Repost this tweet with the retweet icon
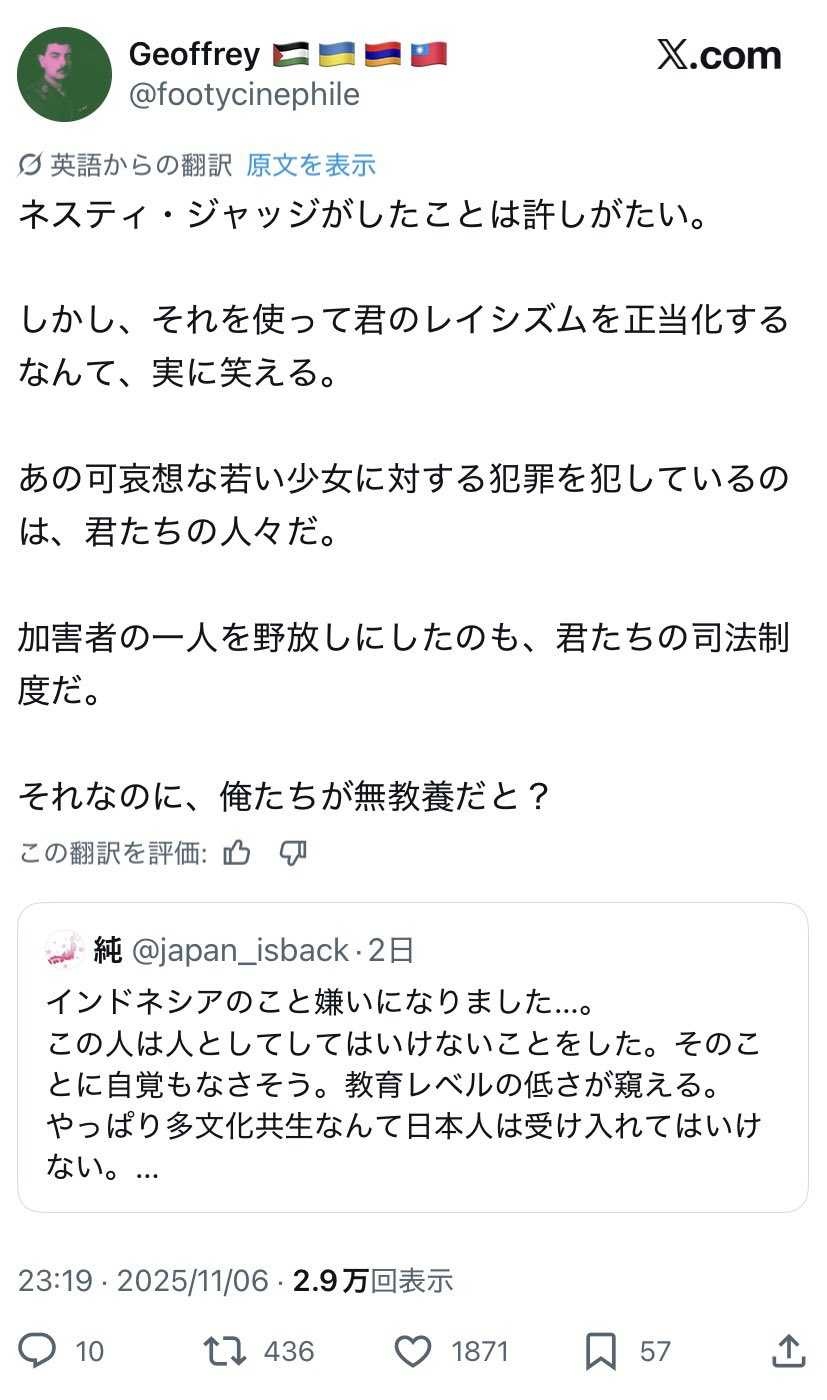The height and width of the screenshot is (1400, 827). click(x=225, y=1352)
